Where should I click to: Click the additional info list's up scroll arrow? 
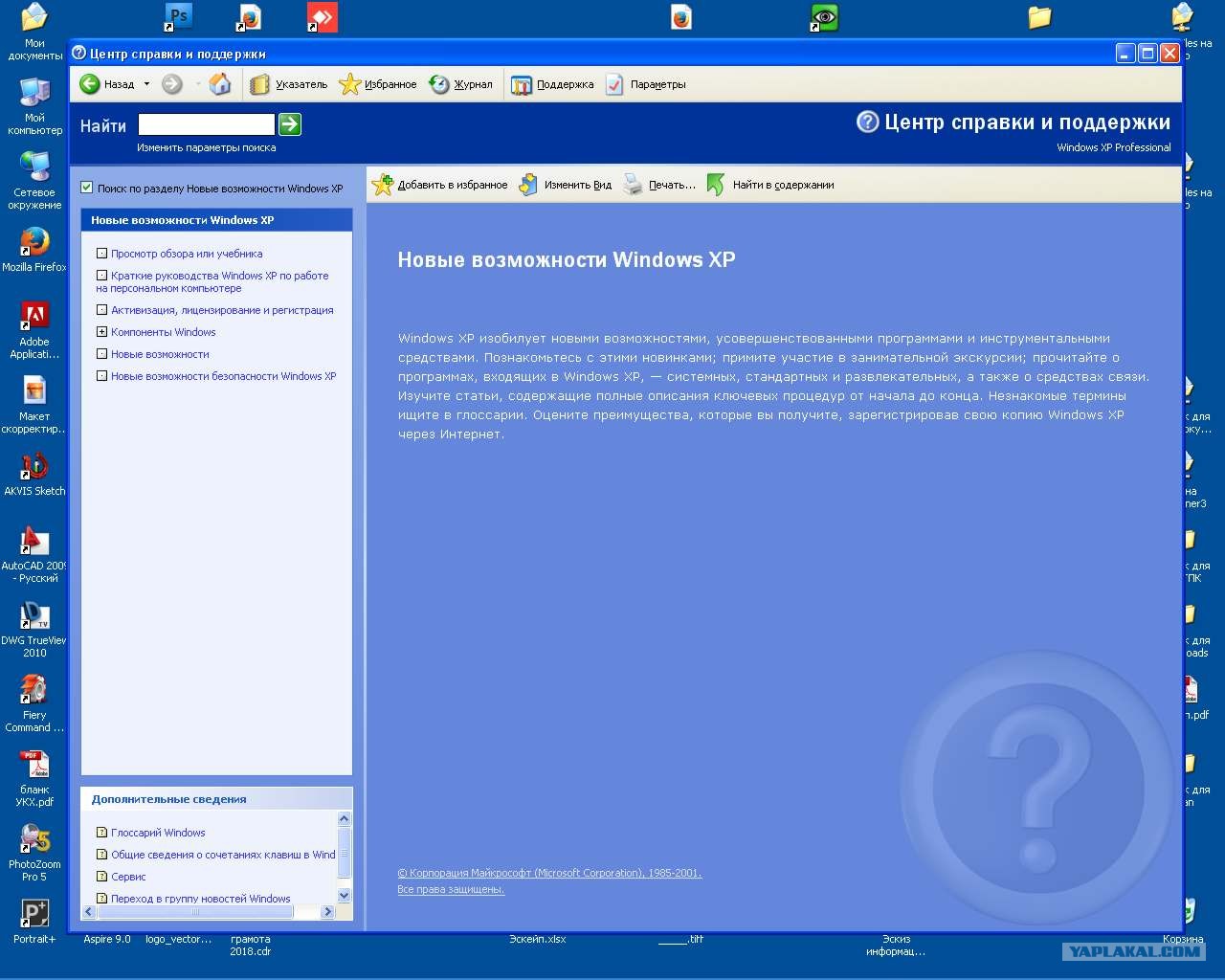[x=345, y=819]
